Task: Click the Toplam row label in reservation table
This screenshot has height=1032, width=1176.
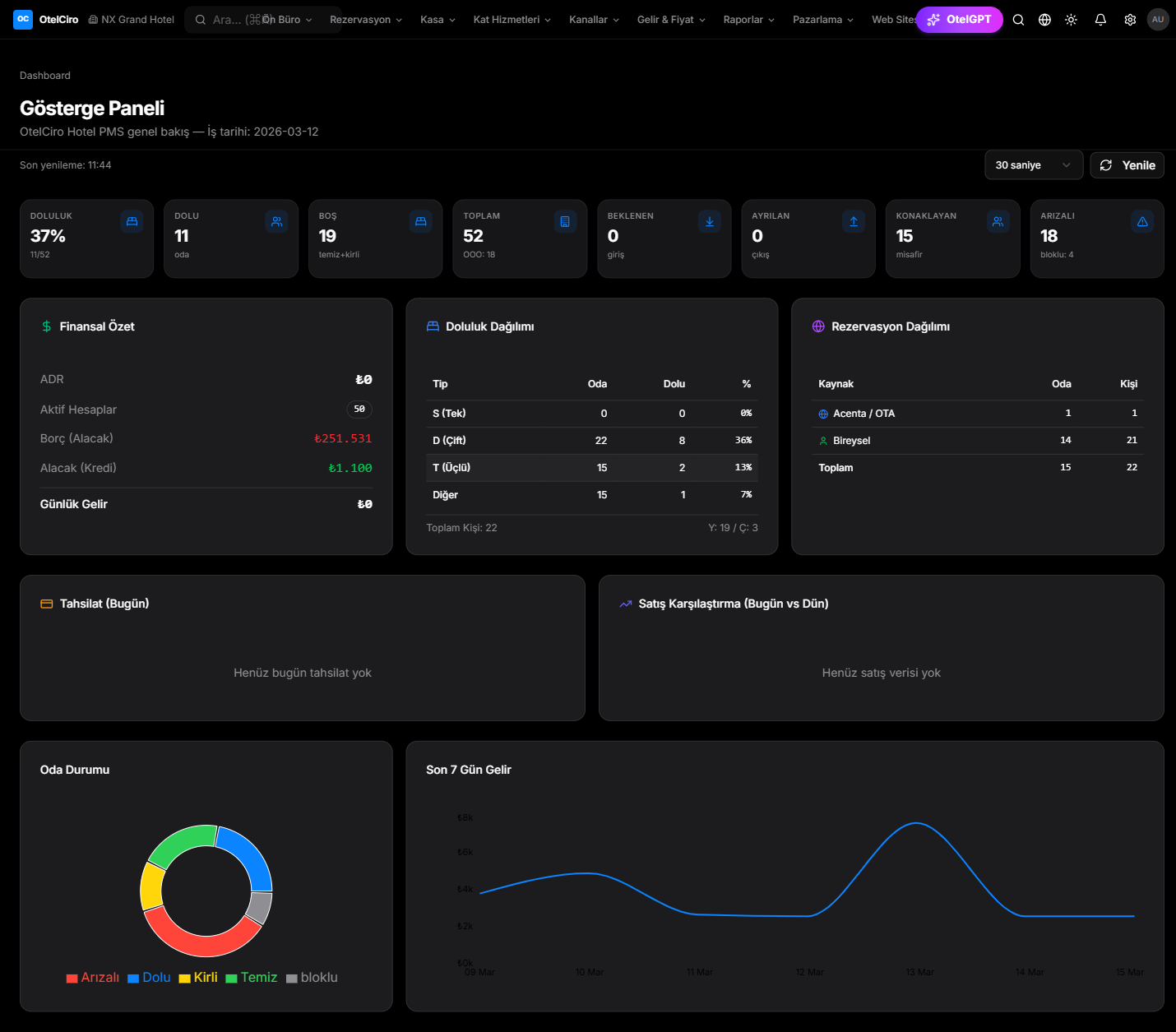Action: coord(836,468)
